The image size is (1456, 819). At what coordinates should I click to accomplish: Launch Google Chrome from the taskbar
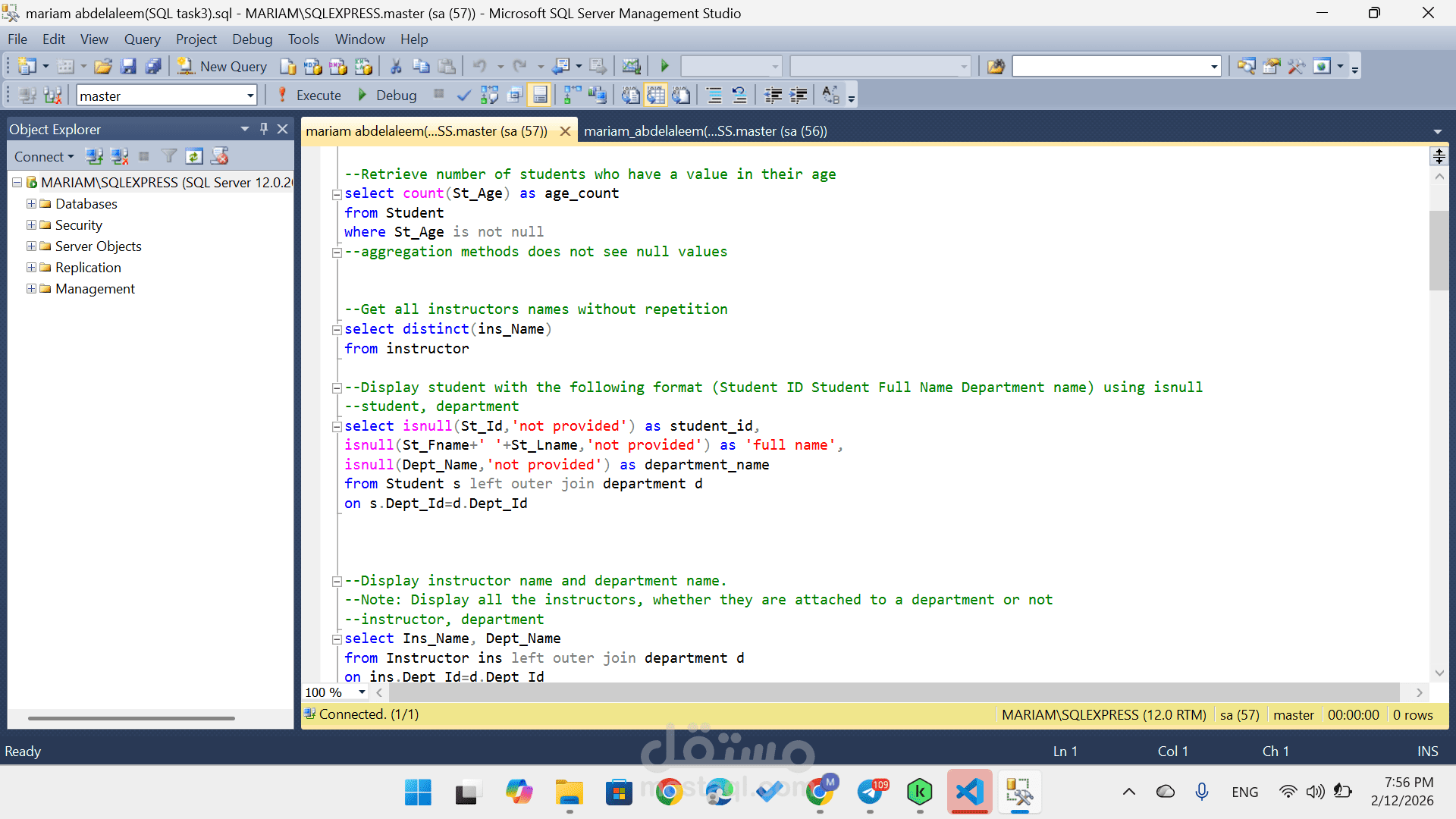click(x=670, y=792)
